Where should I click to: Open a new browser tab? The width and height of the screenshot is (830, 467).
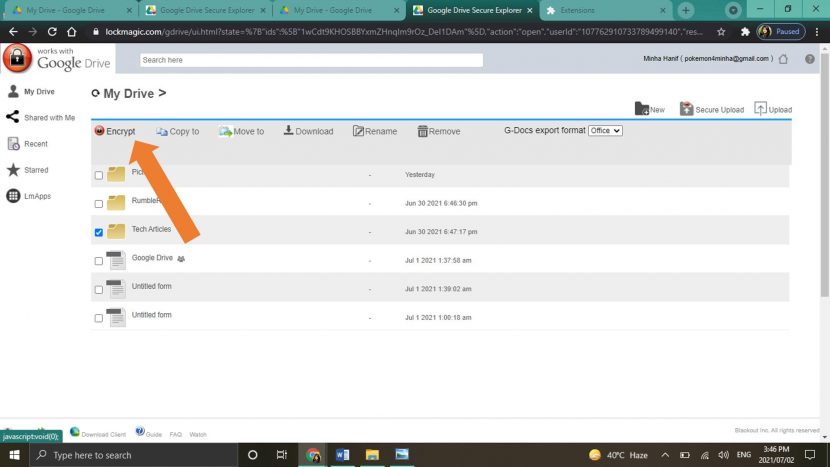686,10
